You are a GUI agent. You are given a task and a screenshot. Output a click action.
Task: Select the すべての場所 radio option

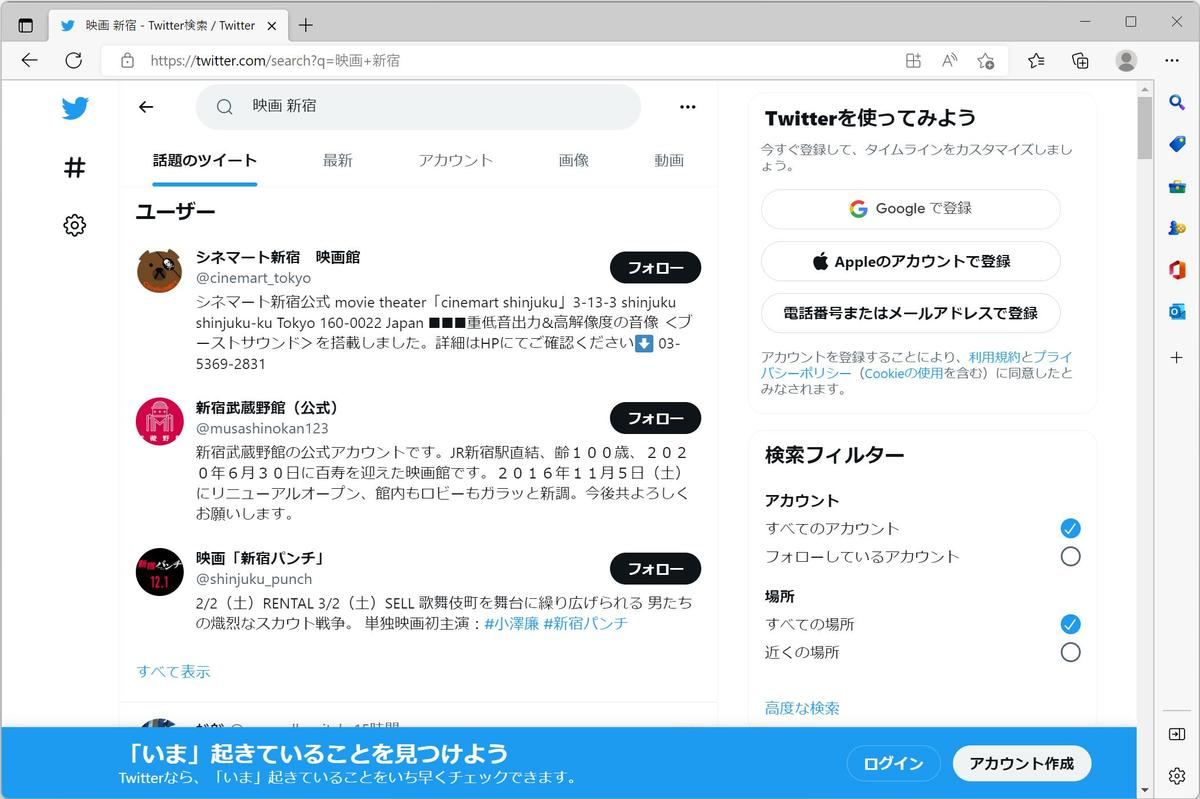pyautogui.click(x=1070, y=624)
